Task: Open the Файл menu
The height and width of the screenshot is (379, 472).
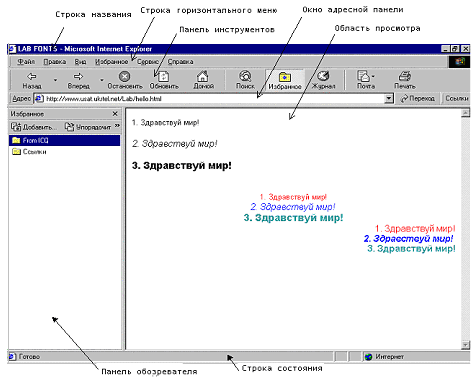Action: (x=26, y=62)
